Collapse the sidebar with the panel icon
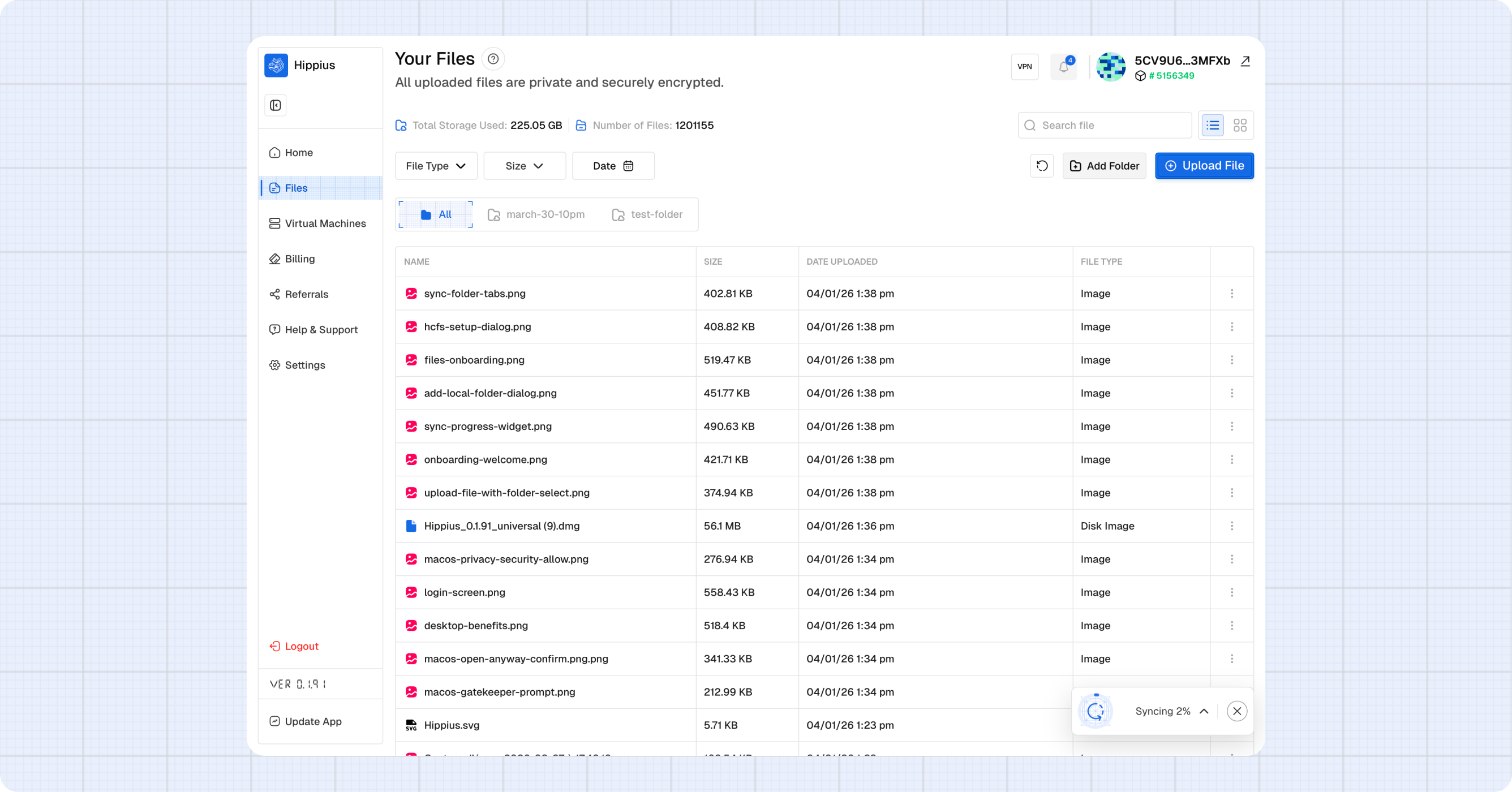1512x792 pixels. point(275,106)
